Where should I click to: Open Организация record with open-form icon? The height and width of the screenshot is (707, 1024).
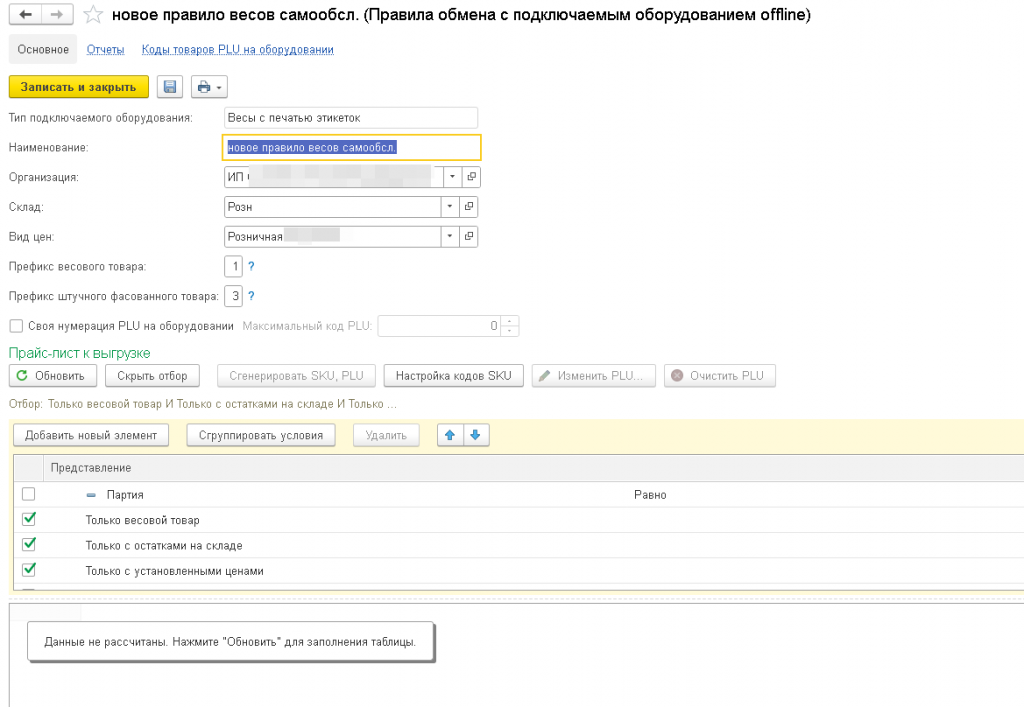click(x=470, y=177)
